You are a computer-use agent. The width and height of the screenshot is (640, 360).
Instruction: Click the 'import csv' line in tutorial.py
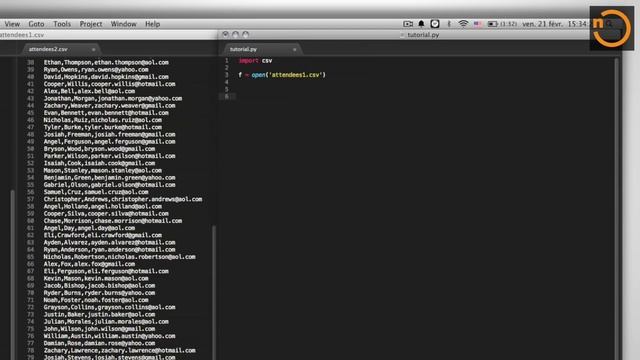(x=256, y=60)
